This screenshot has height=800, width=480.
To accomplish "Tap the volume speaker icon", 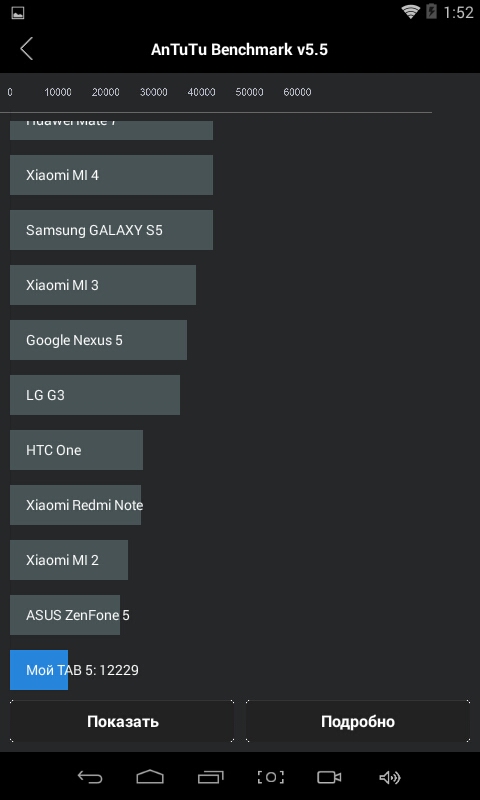I will coord(390,777).
